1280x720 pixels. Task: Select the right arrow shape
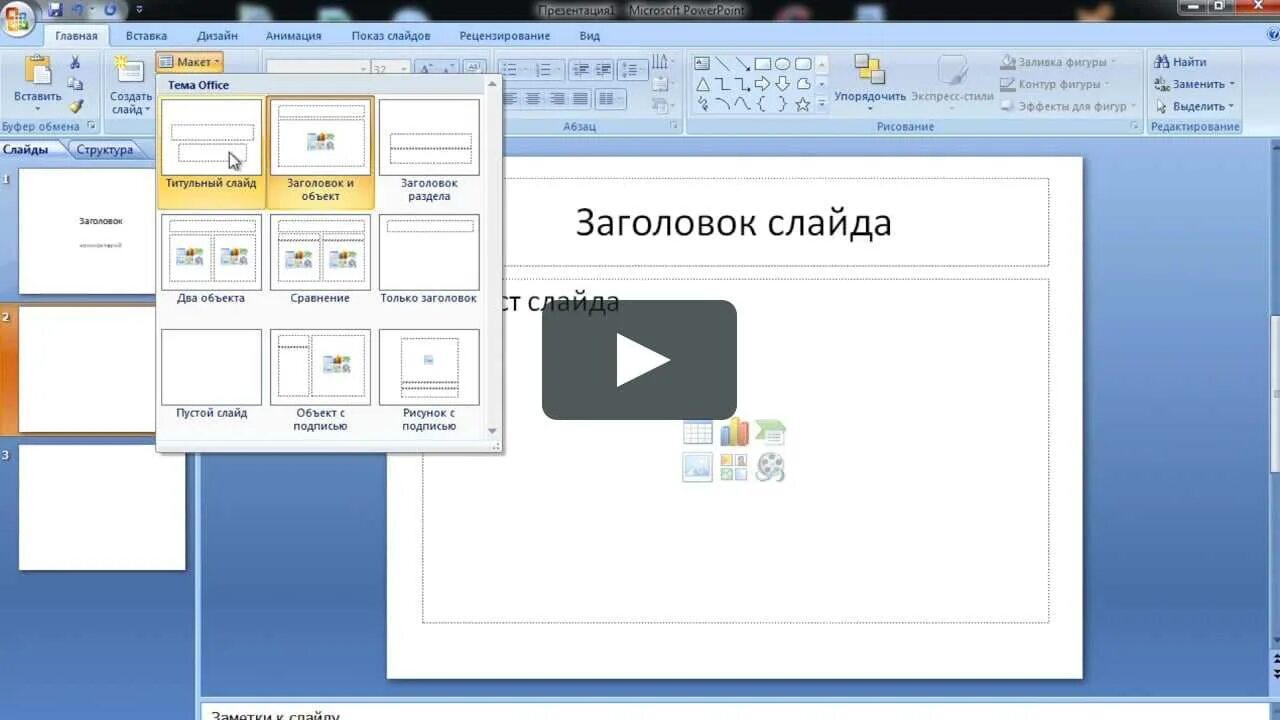point(762,84)
